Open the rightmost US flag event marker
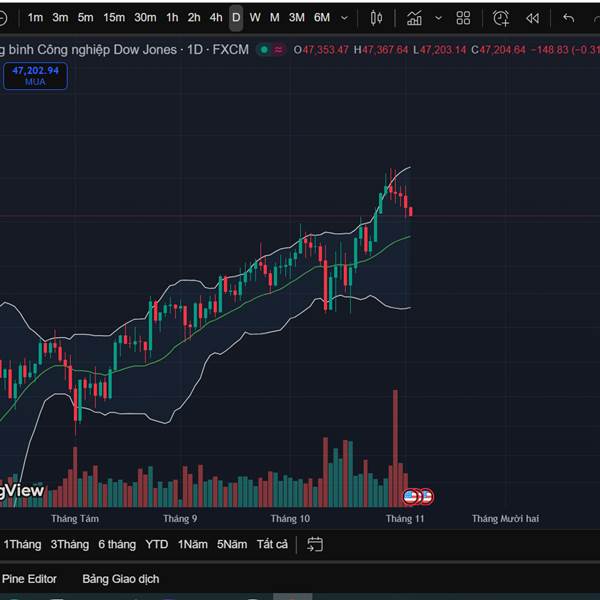Image resolution: width=600 pixels, height=600 pixels. click(x=427, y=497)
